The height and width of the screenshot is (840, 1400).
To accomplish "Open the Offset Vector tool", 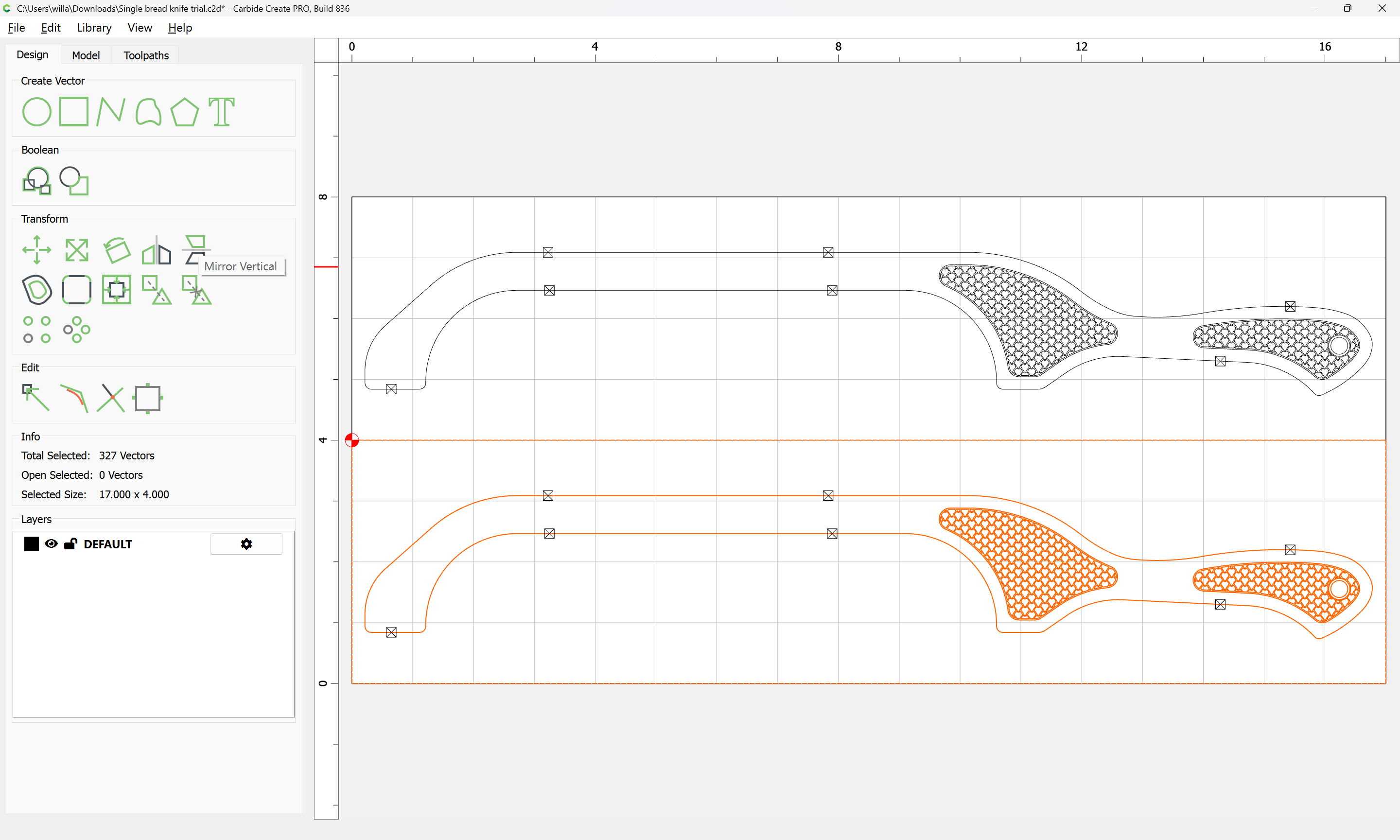I will [37, 289].
